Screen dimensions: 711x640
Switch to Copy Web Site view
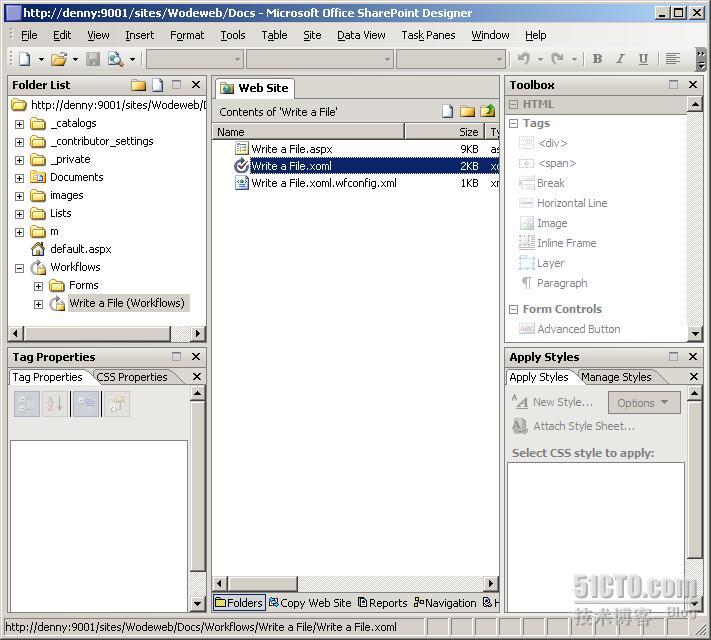pyautogui.click(x=311, y=603)
